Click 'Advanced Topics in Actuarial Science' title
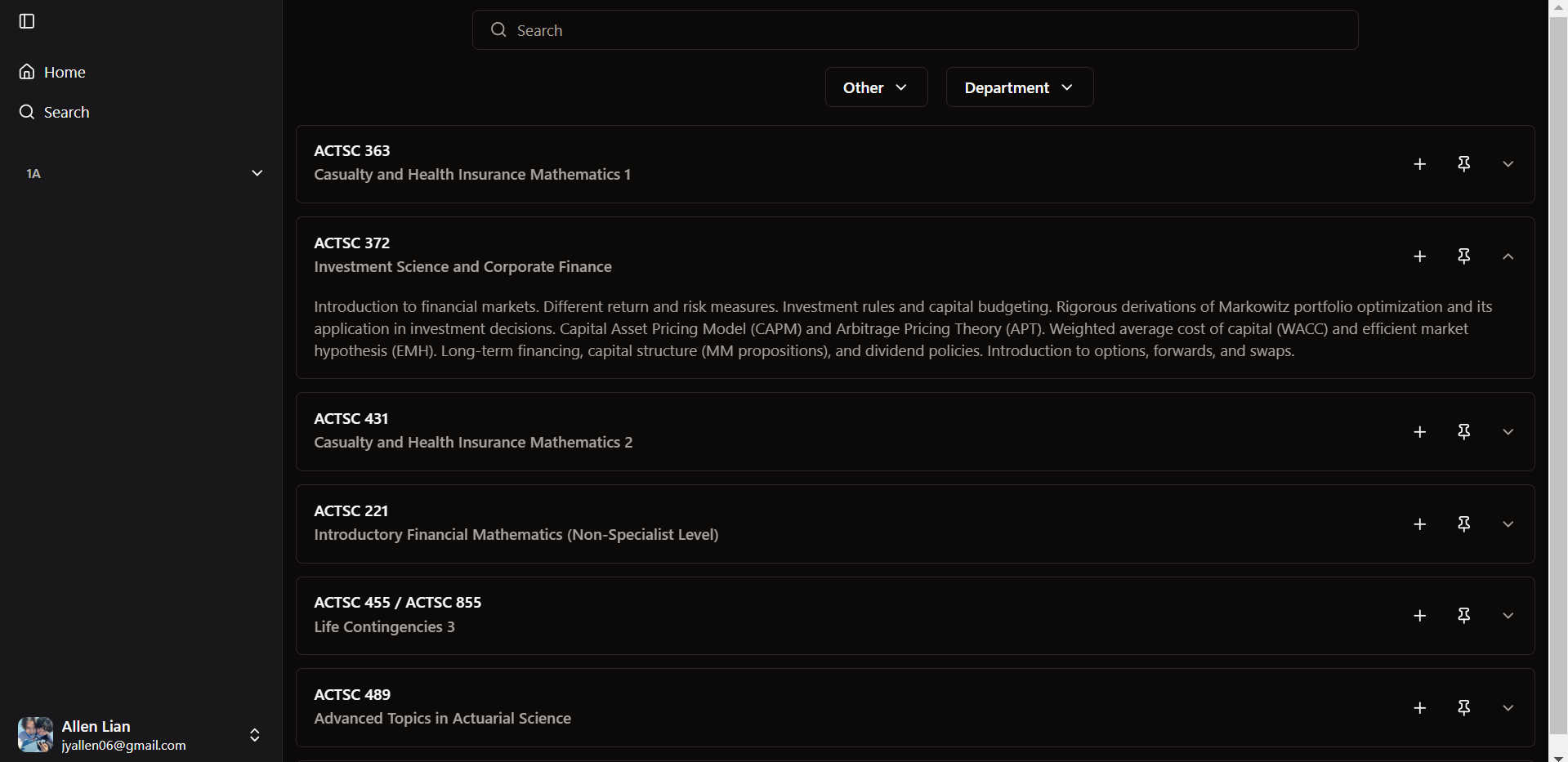The width and height of the screenshot is (1568, 762). click(x=442, y=719)
